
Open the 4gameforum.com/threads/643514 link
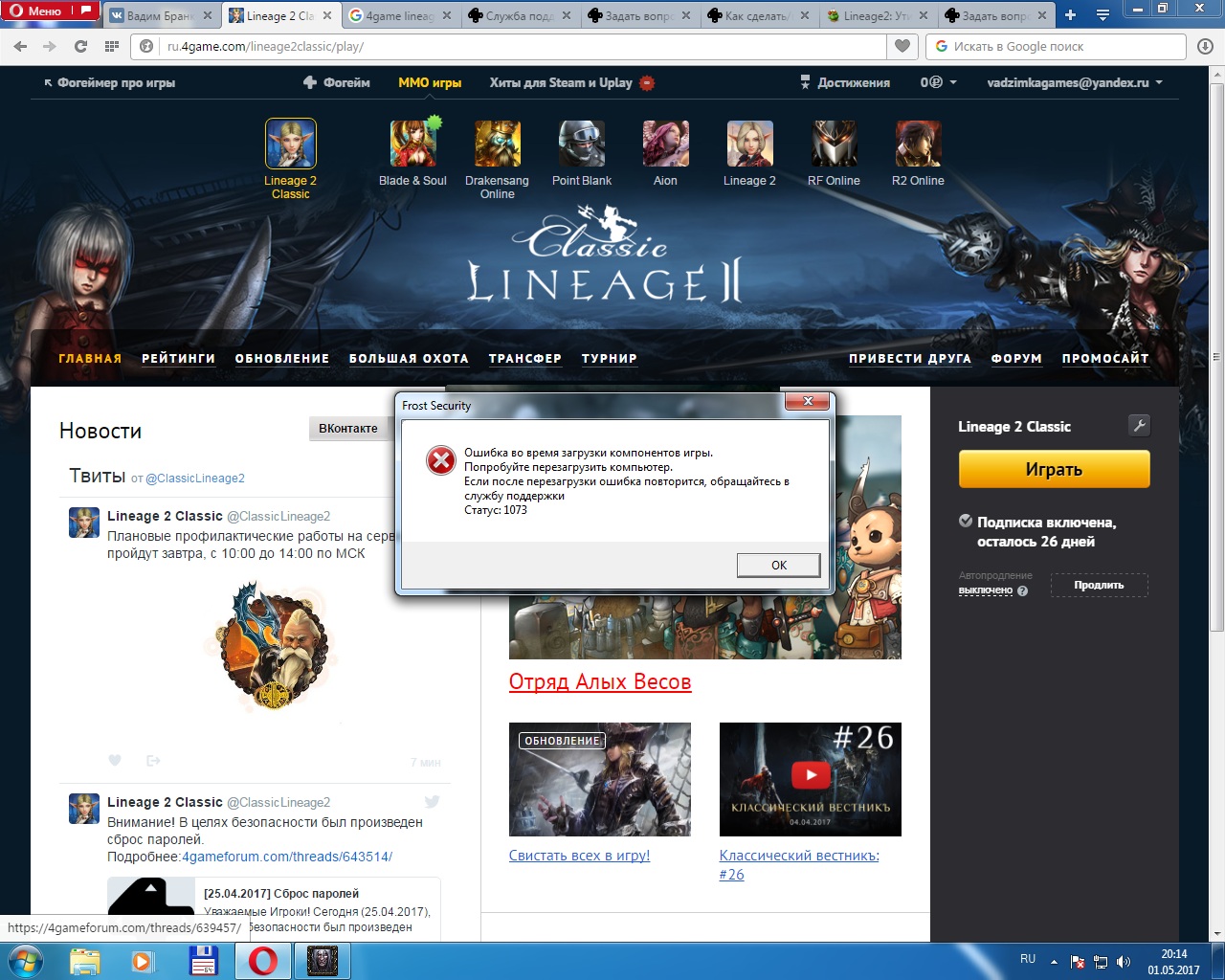point(287,857)
